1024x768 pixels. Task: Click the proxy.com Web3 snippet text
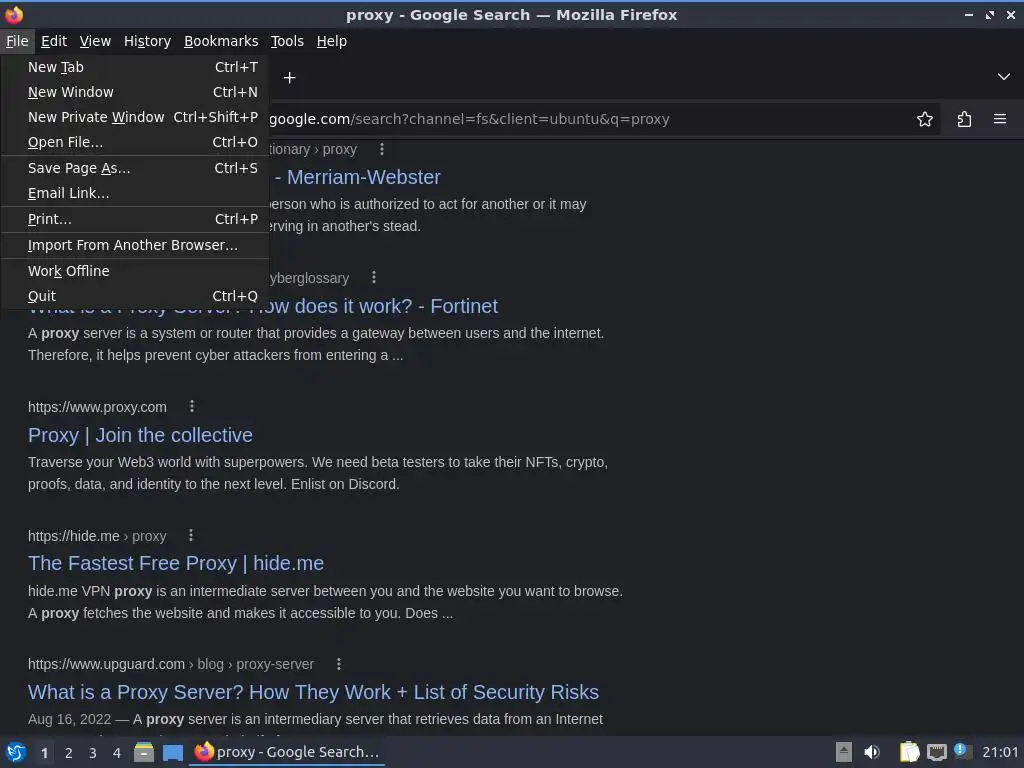click(x=317, y=473)
